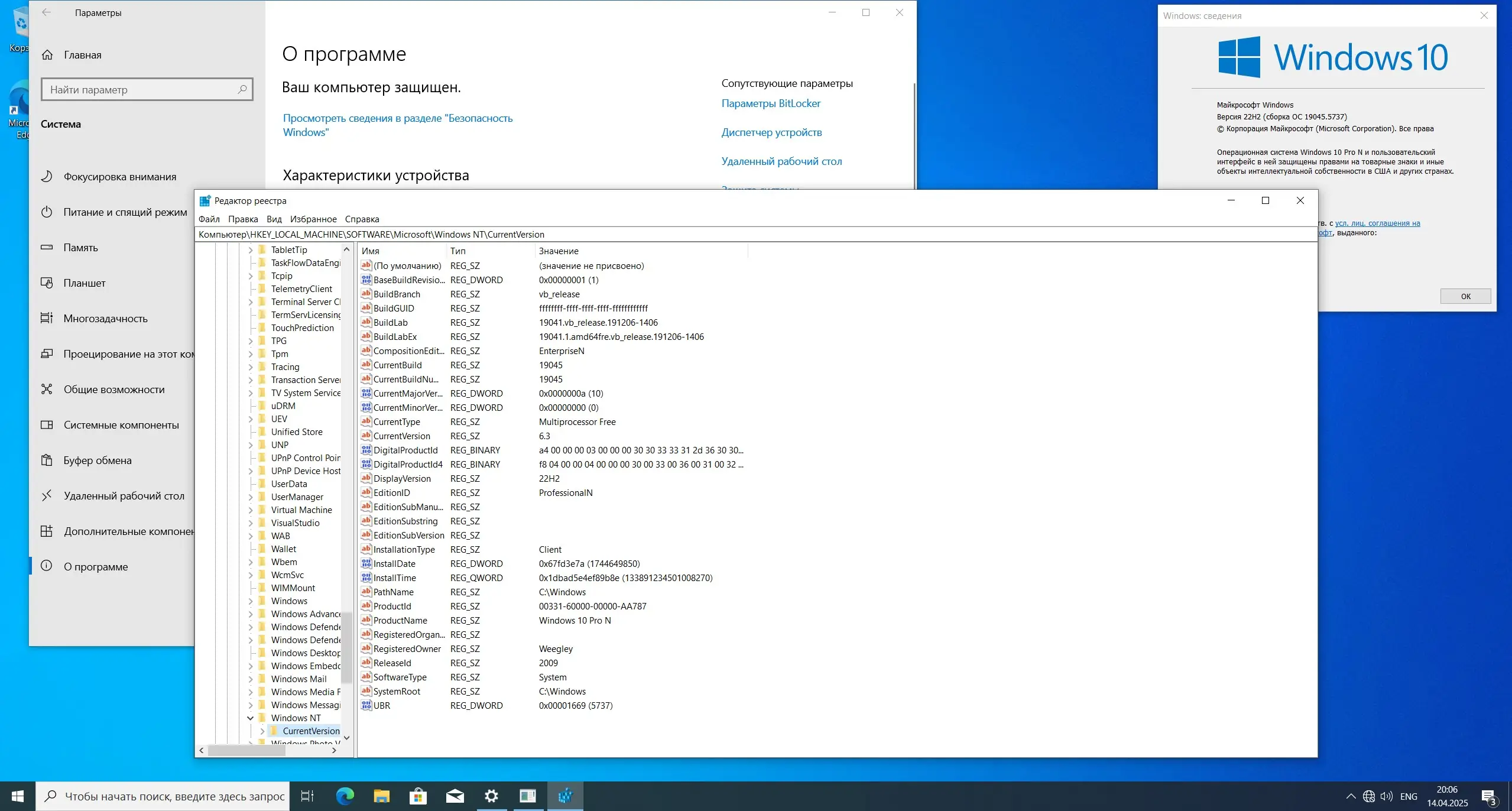Click the Home icon in Settings
Screen dimensions: 1512x811
47,55
